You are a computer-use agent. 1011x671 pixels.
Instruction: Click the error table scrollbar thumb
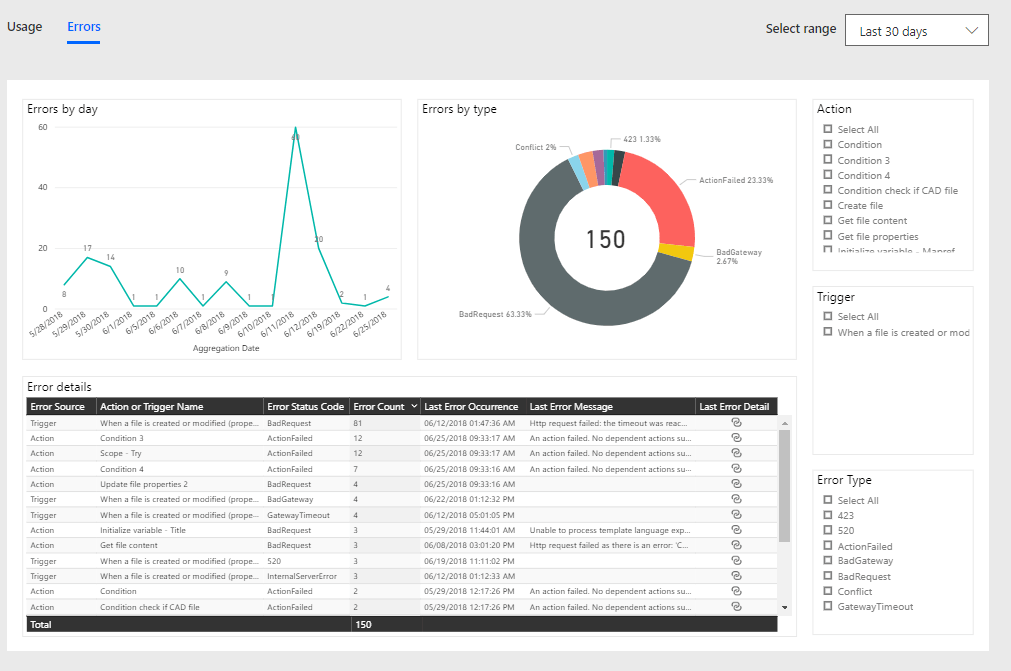pyautogui.click(x=785, y=485)
